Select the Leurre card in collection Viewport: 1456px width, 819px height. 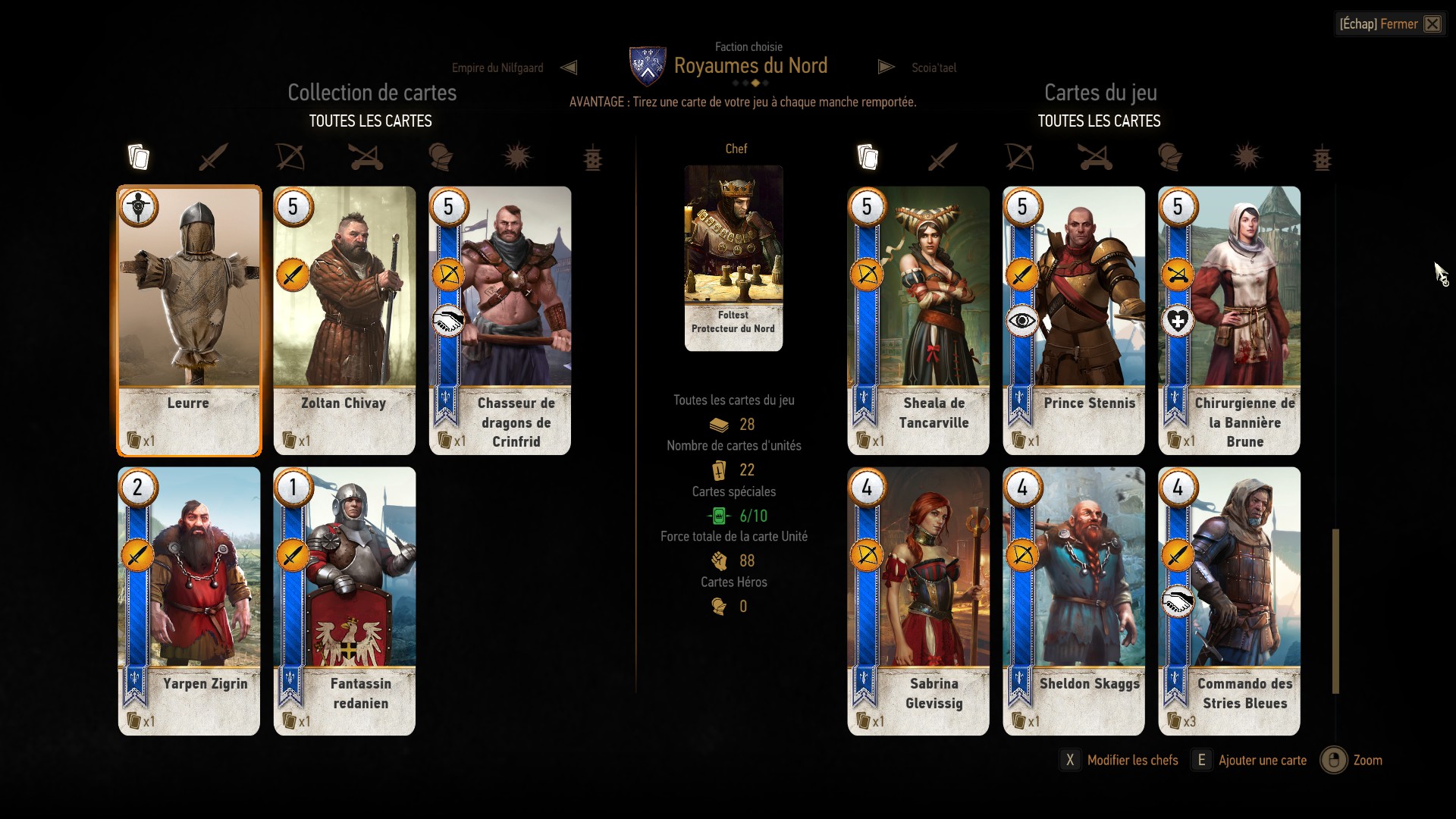(x=189, y=321)
